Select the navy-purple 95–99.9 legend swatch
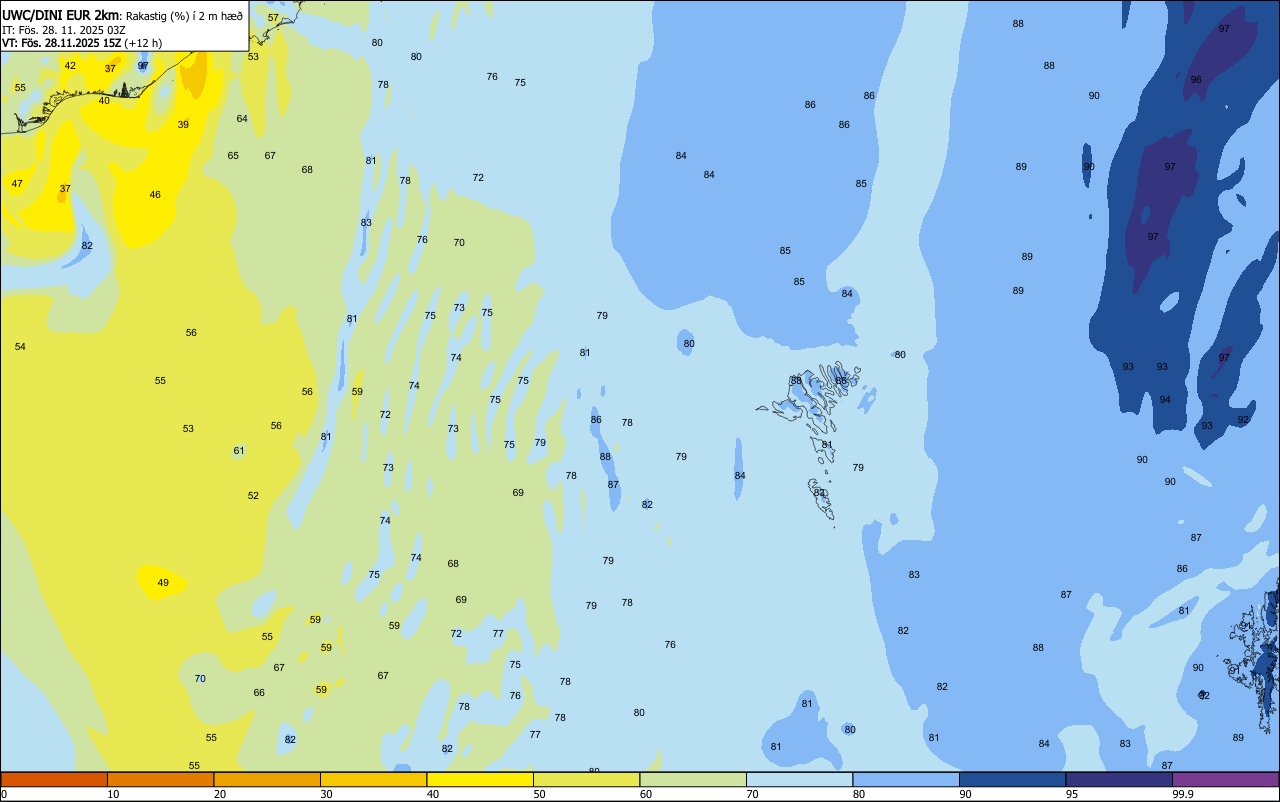 (1119, 779)
